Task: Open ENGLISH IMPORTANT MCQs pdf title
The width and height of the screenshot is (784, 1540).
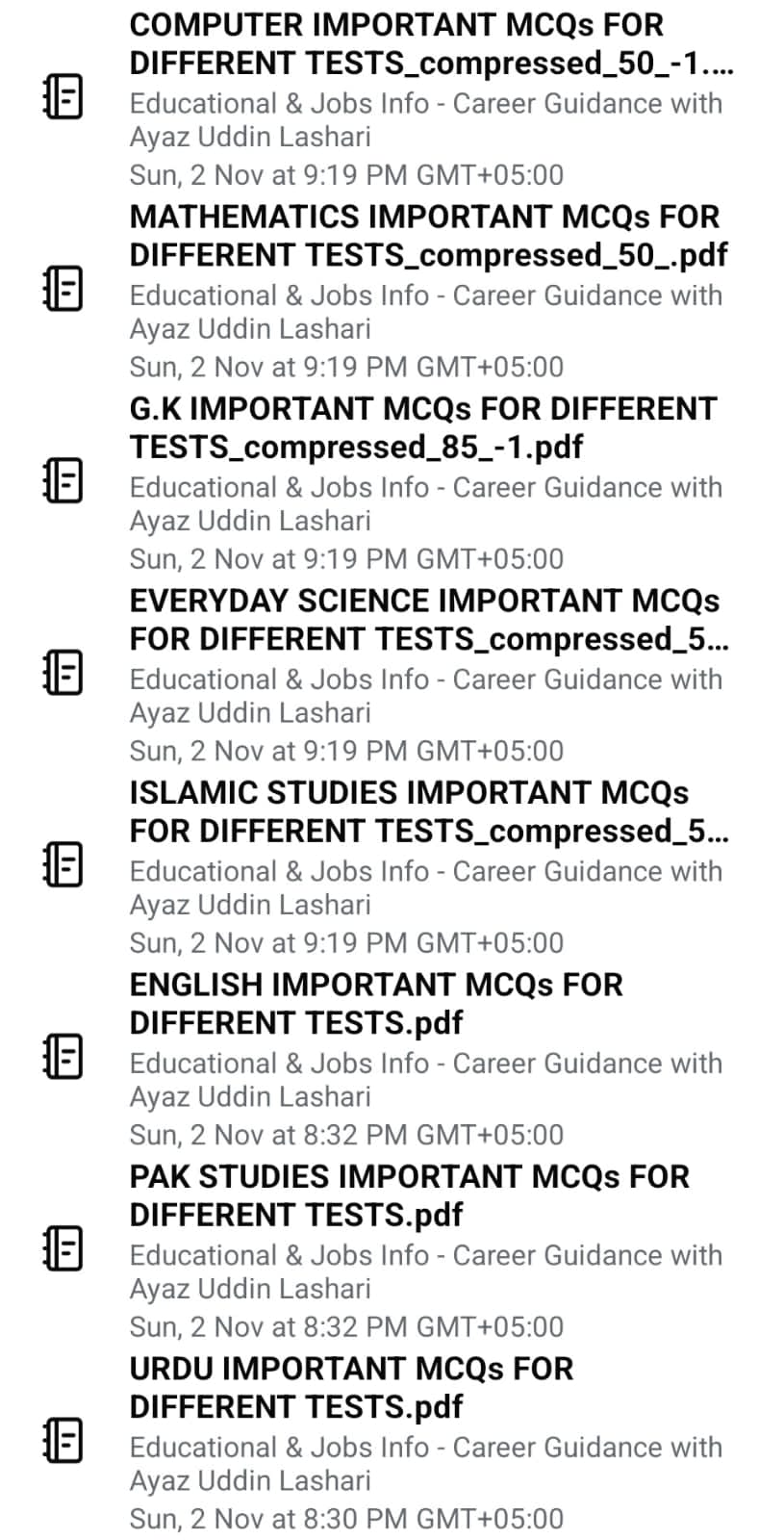Action: click(376, 1003)
